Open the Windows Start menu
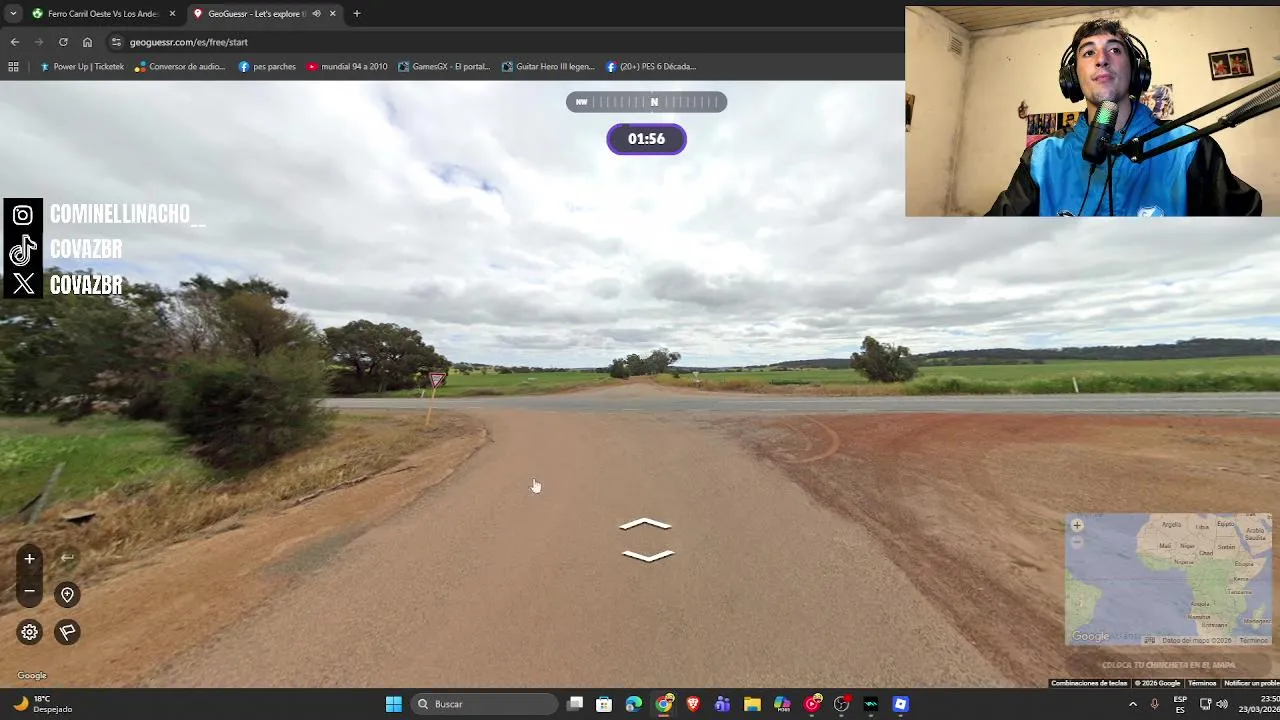Image resolution: width=1280 pixels, height=720 pixels. point(394,704)
